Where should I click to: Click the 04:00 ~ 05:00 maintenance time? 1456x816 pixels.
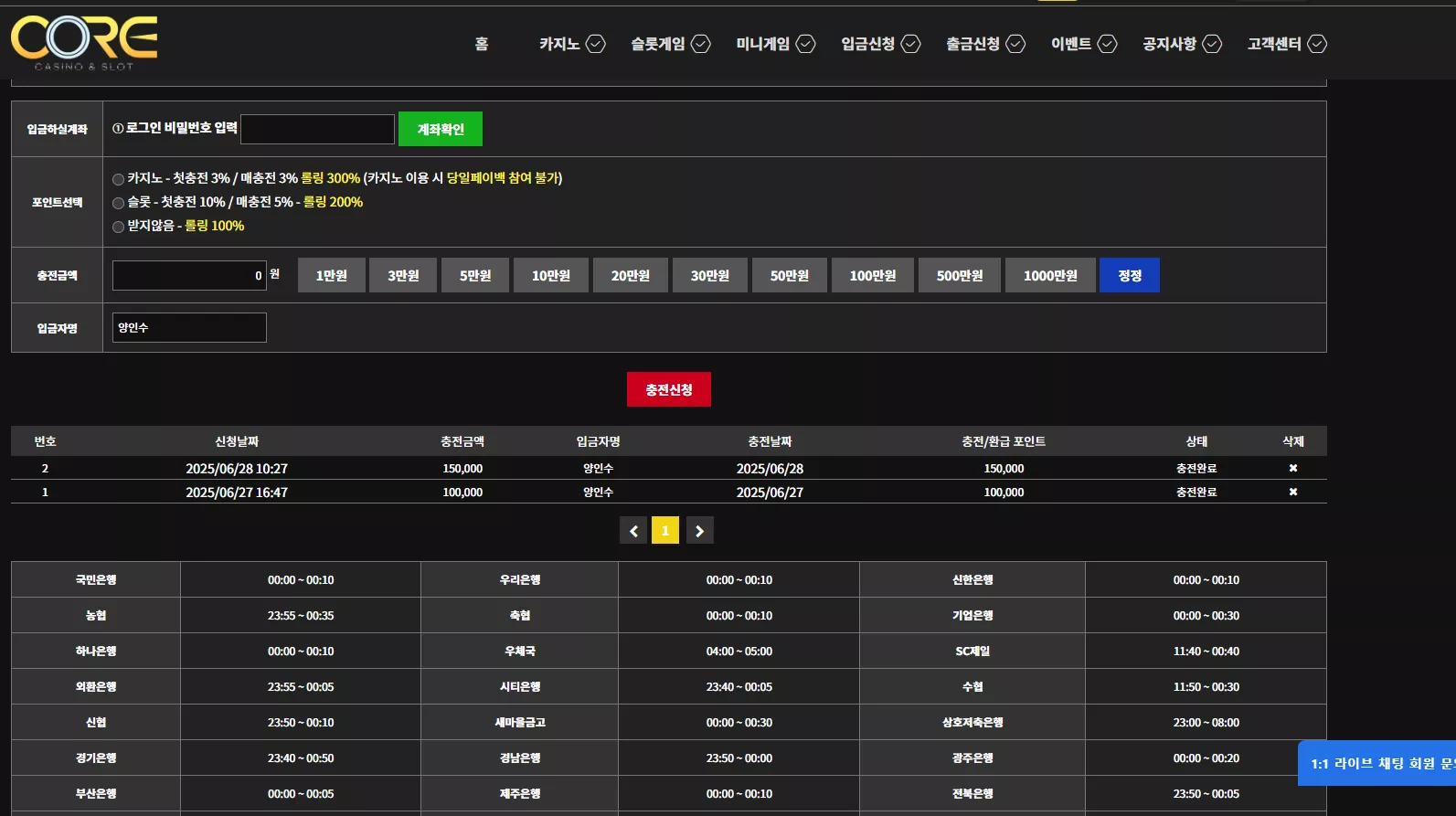pyautogui.click(x=739, y=651)
